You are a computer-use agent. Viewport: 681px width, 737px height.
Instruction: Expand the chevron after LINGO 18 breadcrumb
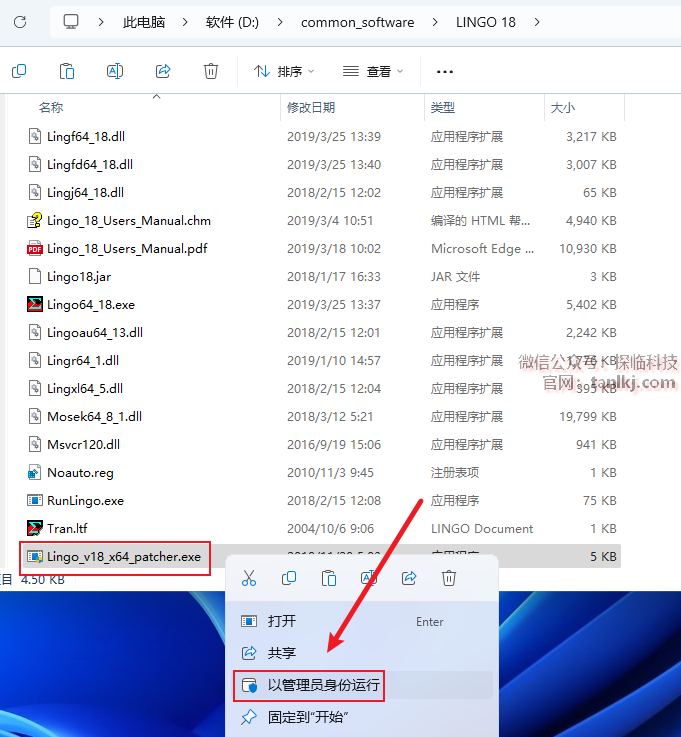(x=537, y=22)
